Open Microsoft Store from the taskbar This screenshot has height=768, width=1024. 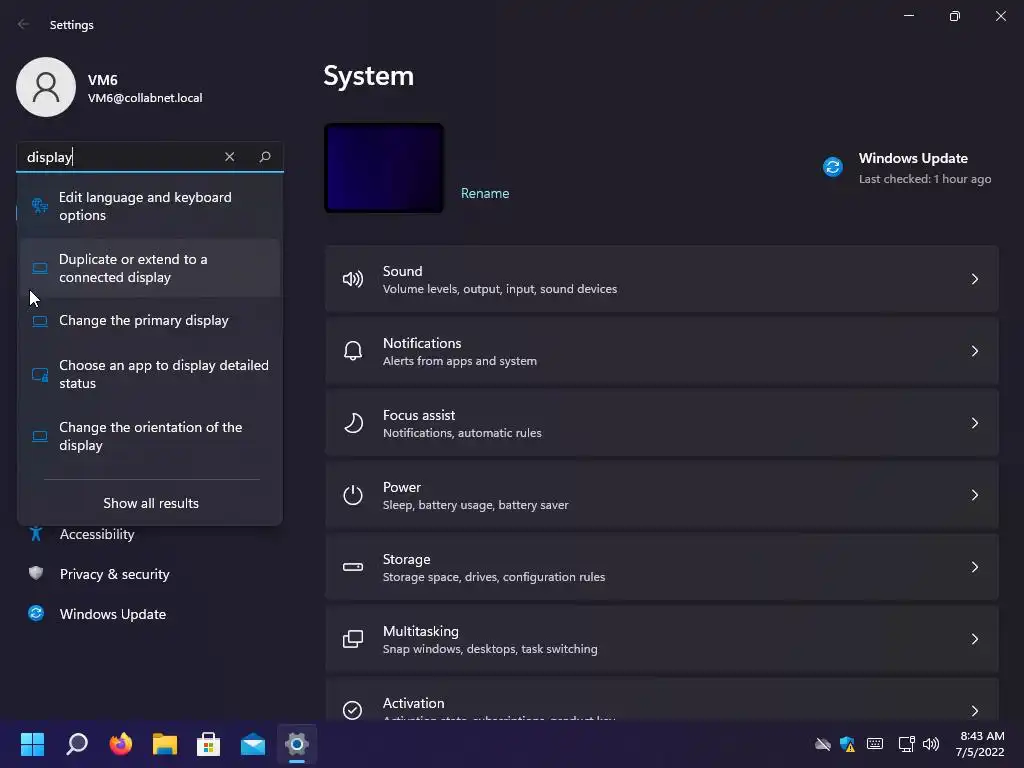pos(208,744)
